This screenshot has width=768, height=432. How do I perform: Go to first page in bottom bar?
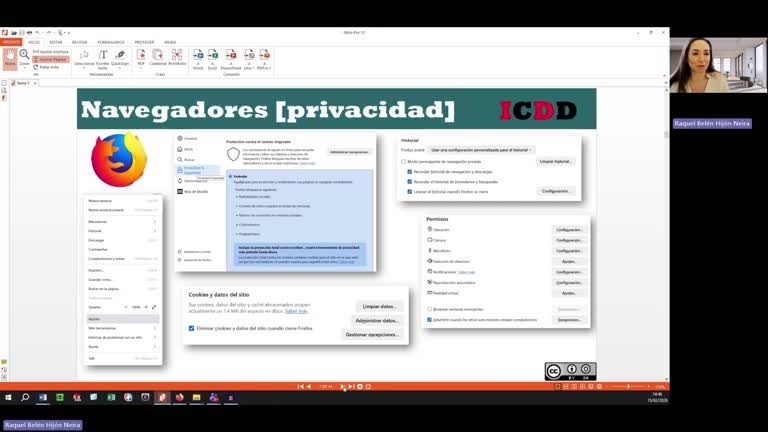click(x=300, y=386)
